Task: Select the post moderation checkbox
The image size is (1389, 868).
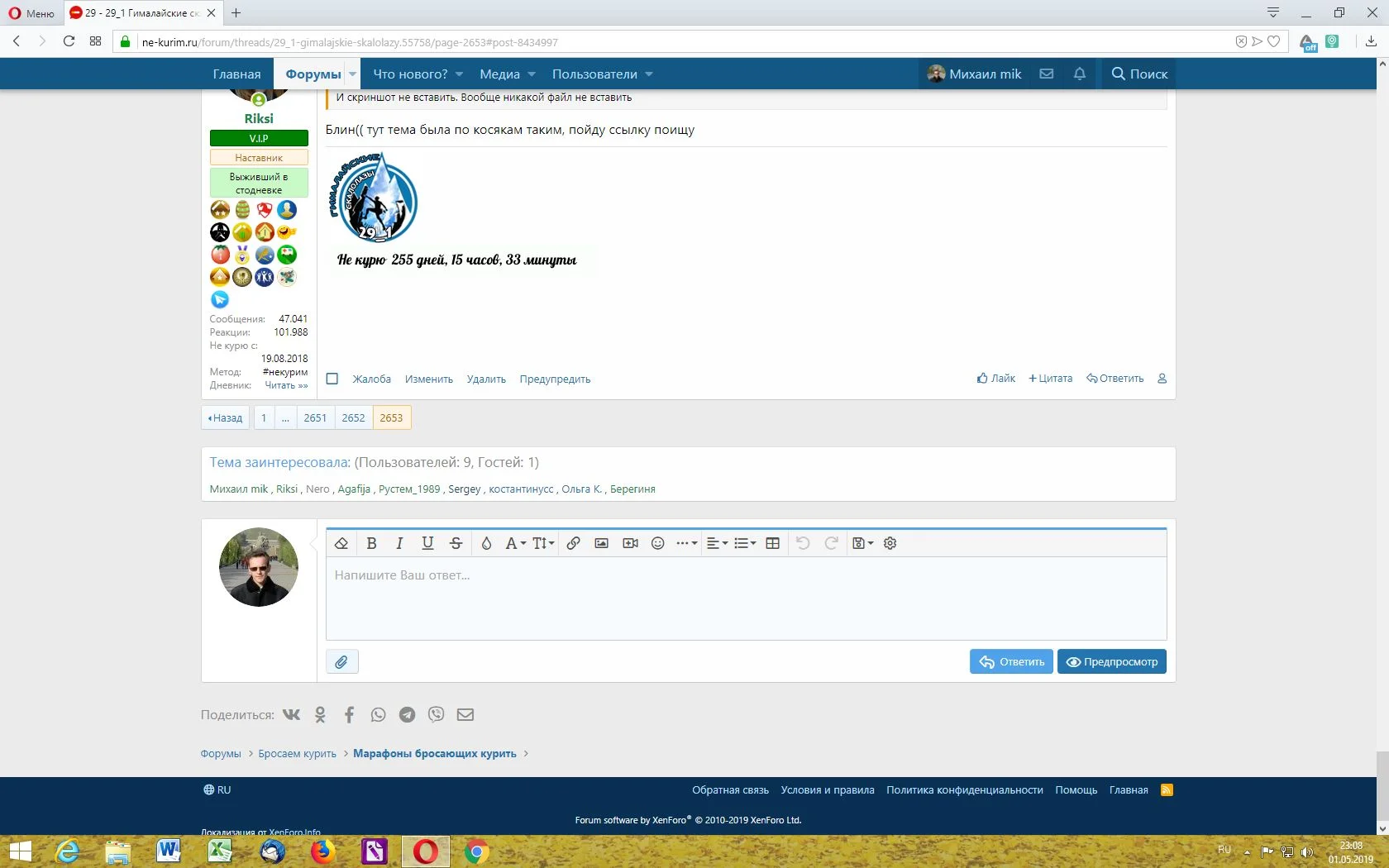Action: [332, 379]
